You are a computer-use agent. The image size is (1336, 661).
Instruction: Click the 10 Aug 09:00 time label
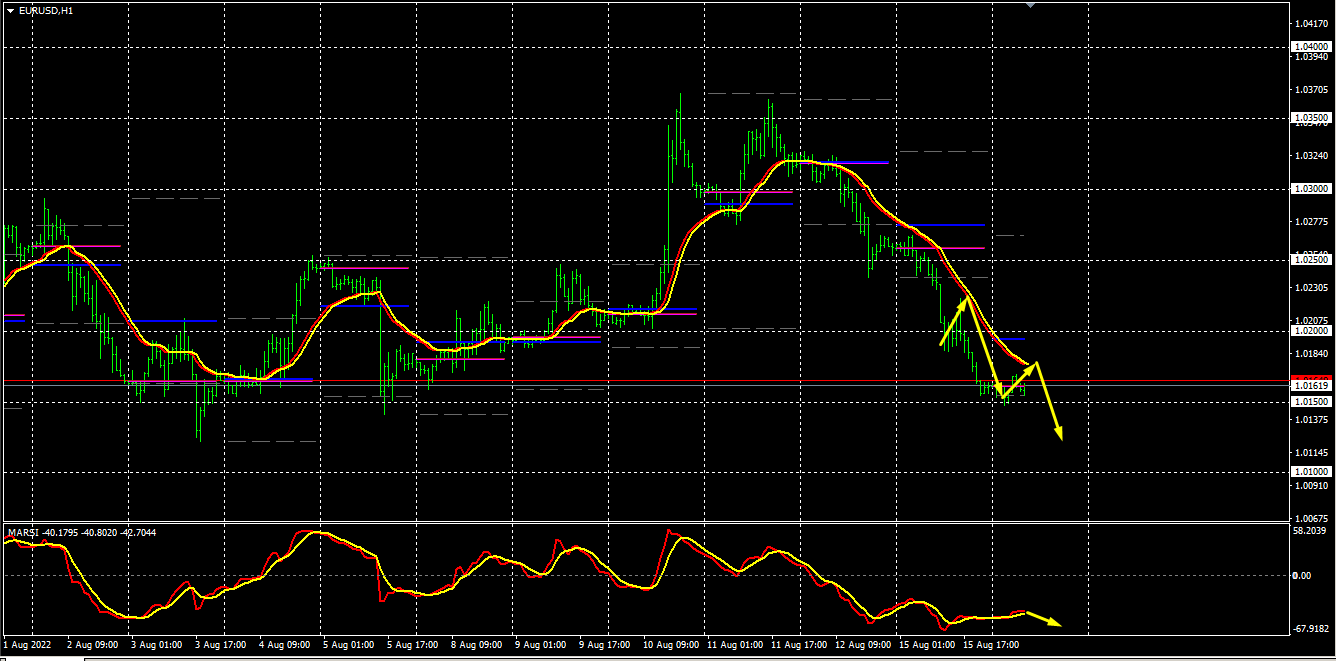pyautogui.click(x=669, y=645)
